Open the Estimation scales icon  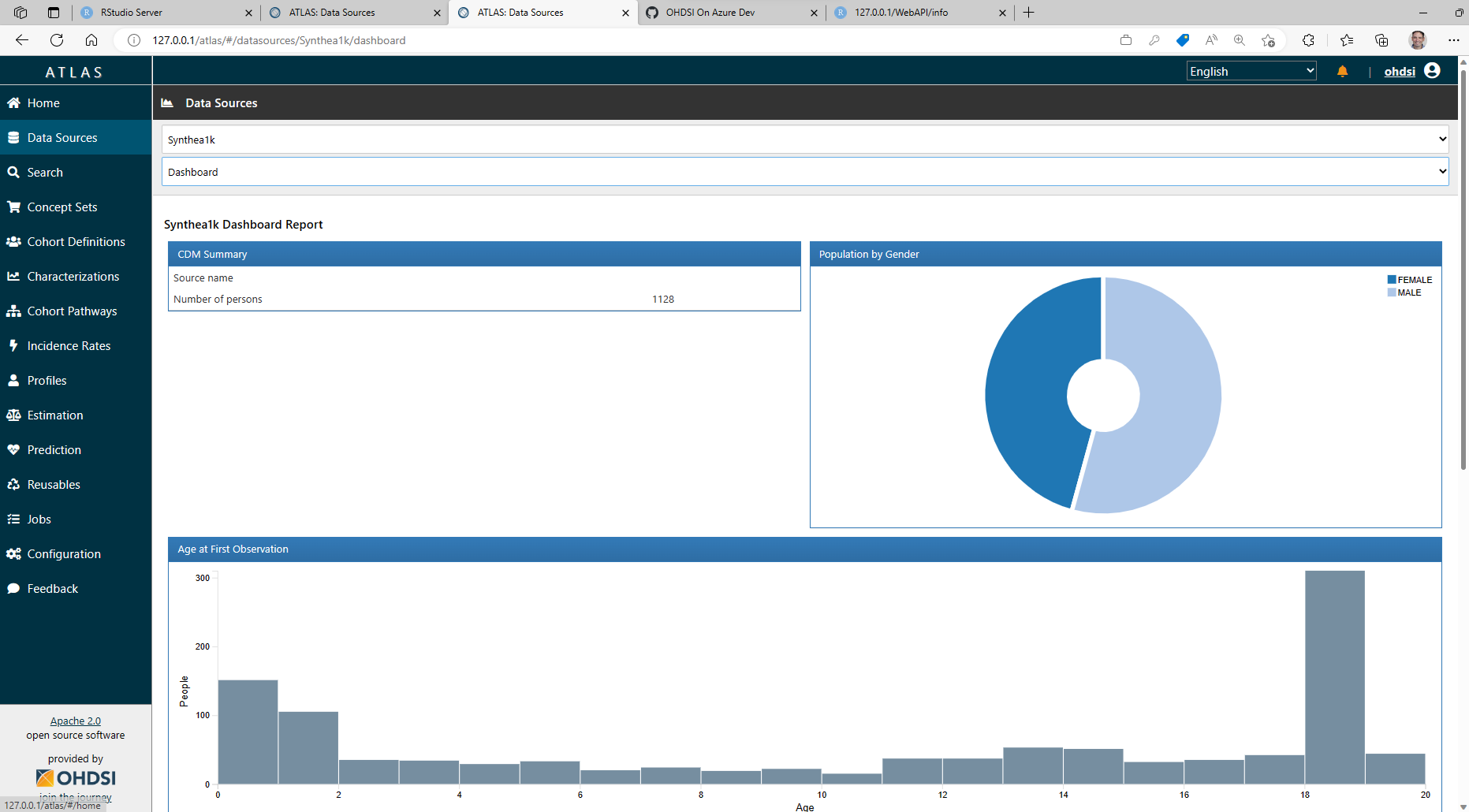coord(14,415)
